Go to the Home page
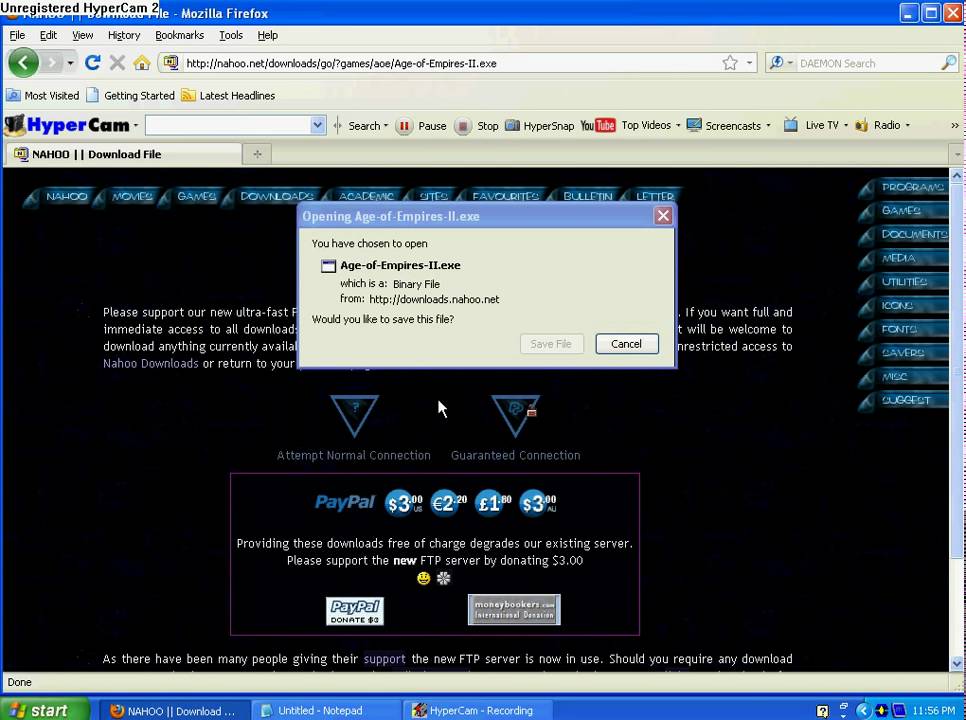The height and width of the screenshot is (720, 966). (x=142, y=63)
